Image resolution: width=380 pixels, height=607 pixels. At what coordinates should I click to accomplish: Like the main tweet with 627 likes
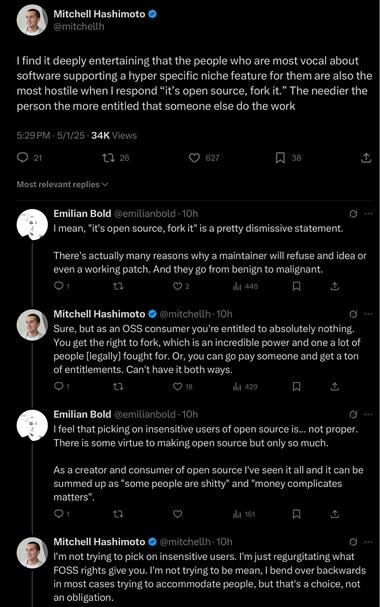point(194,158)
